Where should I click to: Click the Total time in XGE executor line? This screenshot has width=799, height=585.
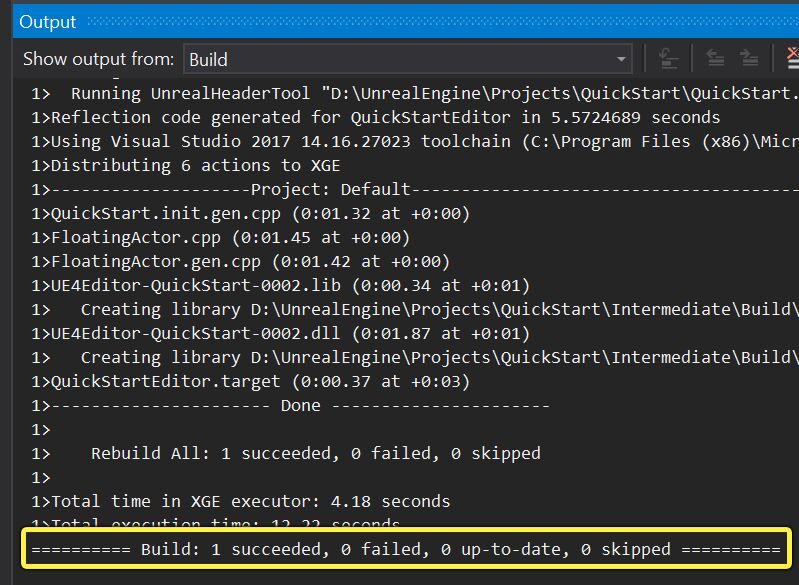[250, 501]
